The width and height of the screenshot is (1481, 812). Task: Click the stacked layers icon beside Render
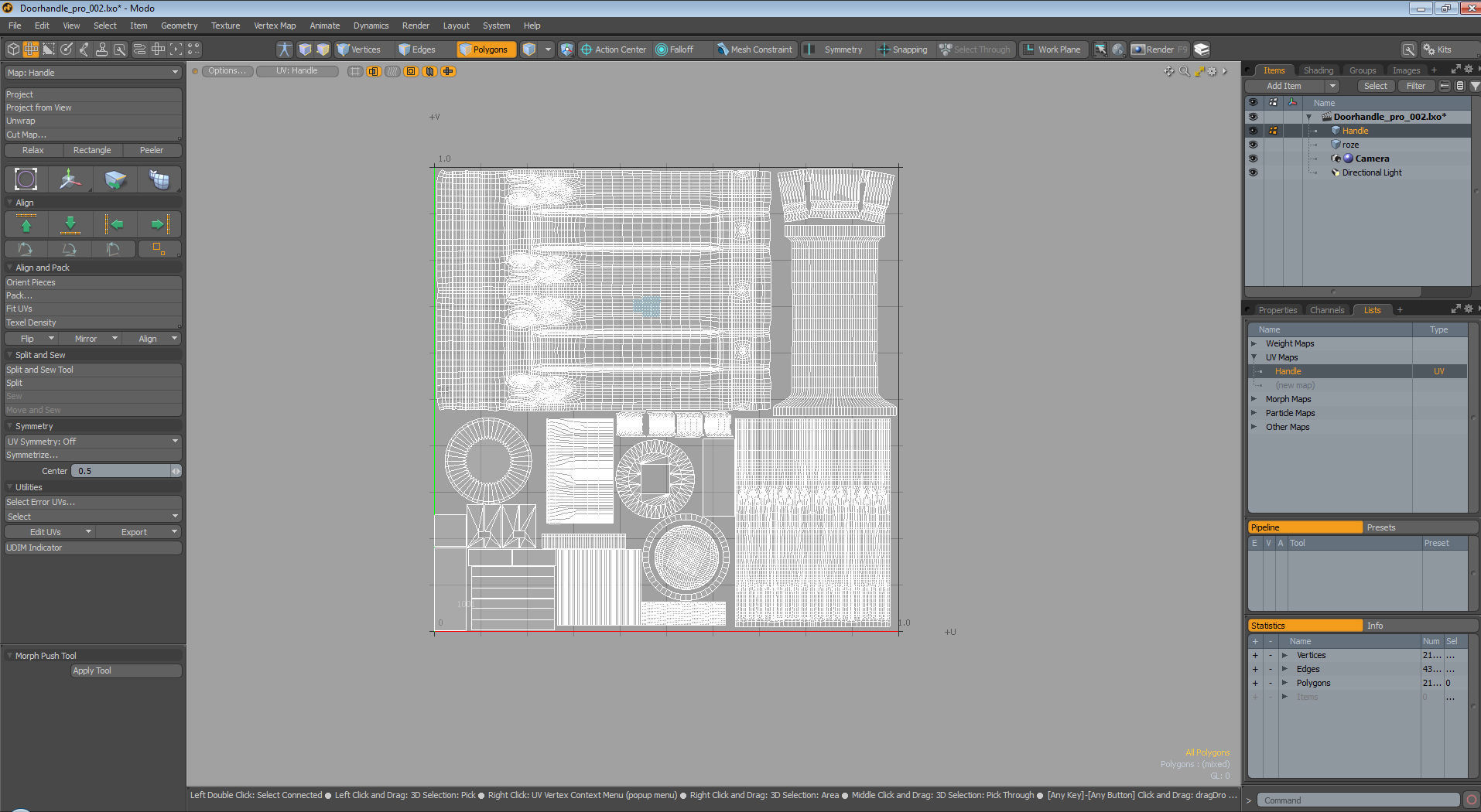tap(1201, 49)
